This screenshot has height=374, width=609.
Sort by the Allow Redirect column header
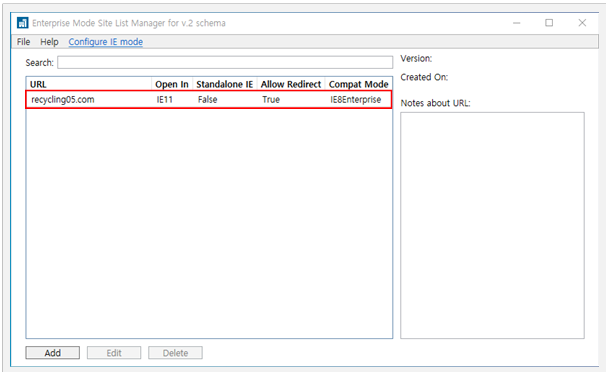(x=291, y=84)
